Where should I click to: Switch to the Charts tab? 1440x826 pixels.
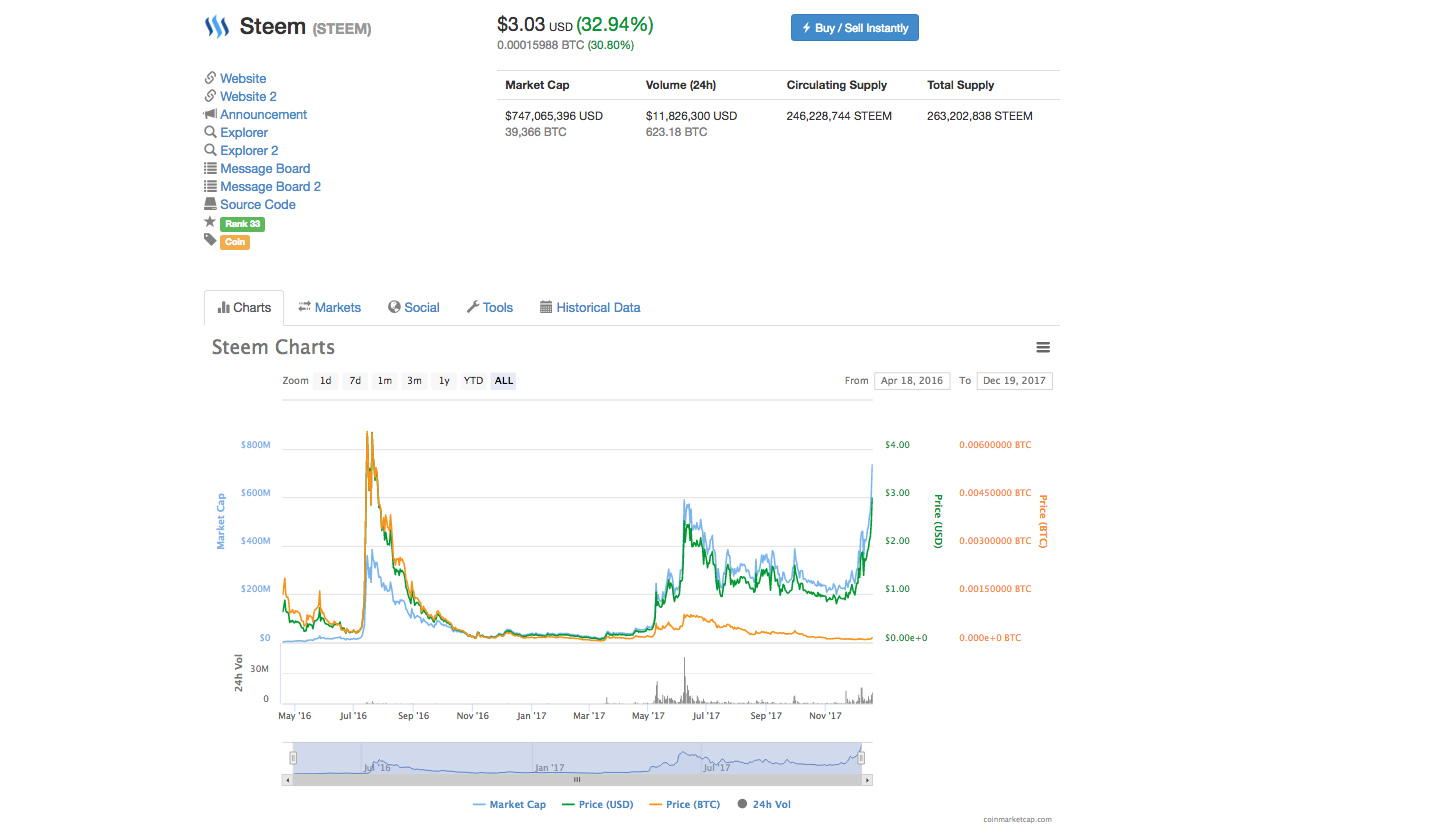tap(244, 308)
